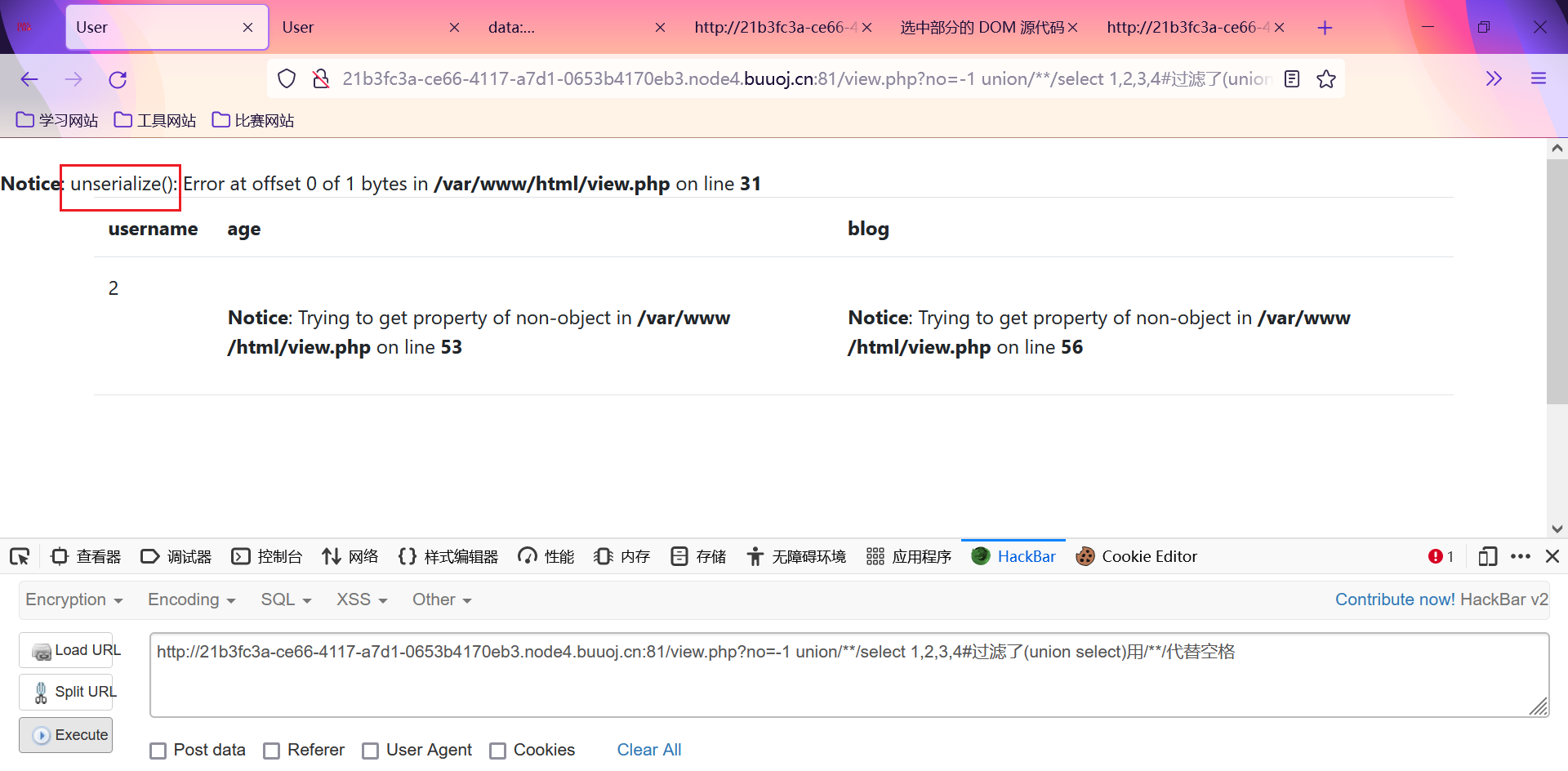The image size is (1568, 771).
Task: Enable the User Agent checkbox
Action: point(371,751)
